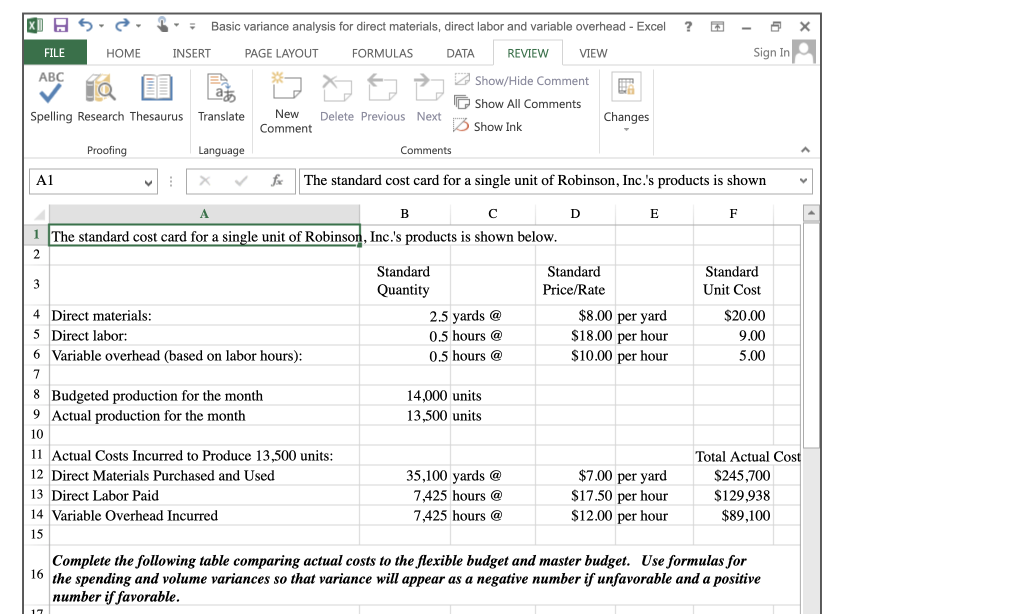
Task: Click the Translate tool
Action: click(221, 97)
